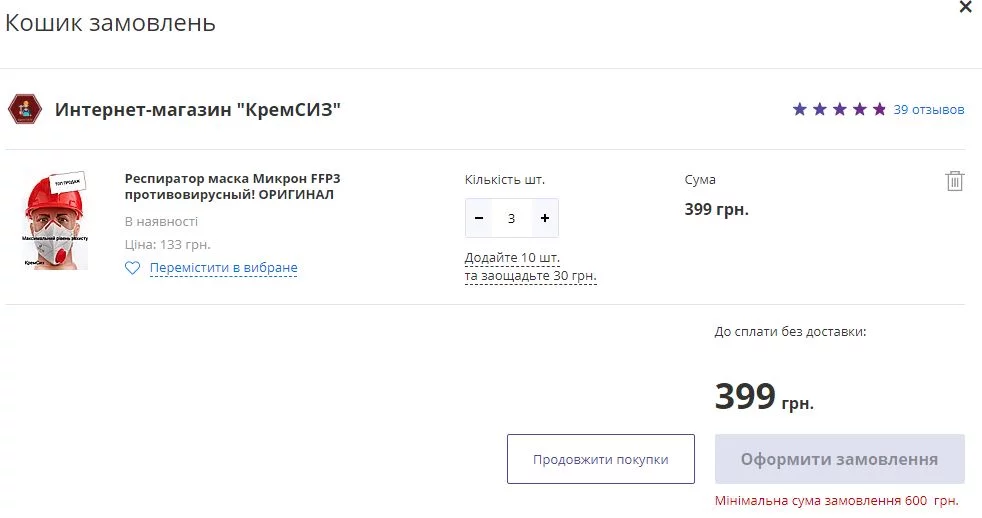Increase quantity with the plus button
The width and height of the screenshot is (982, 518).
tap(545, 218)
